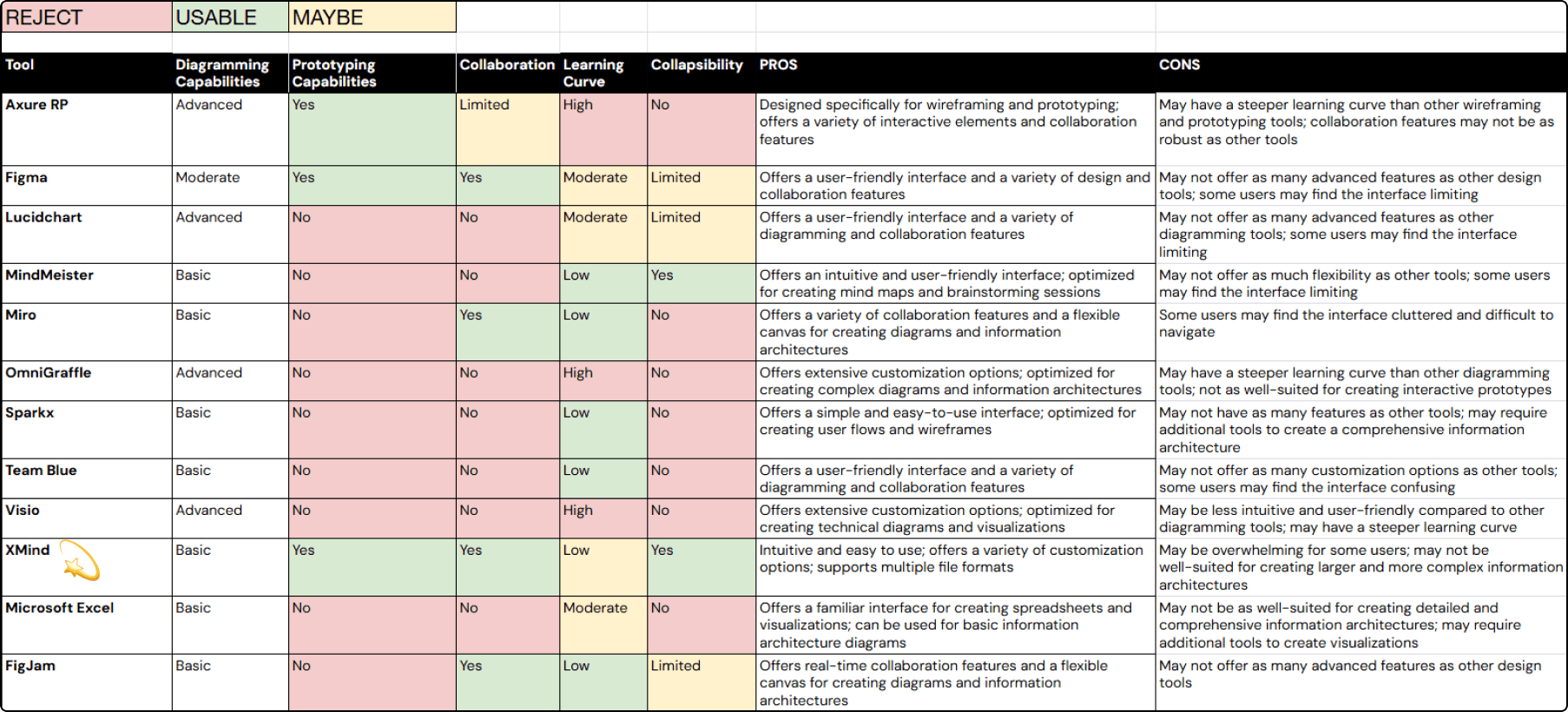Click Visio's Advanced diagramming cell
This screenshot has width=1568, height=712.
coord(230,518)
